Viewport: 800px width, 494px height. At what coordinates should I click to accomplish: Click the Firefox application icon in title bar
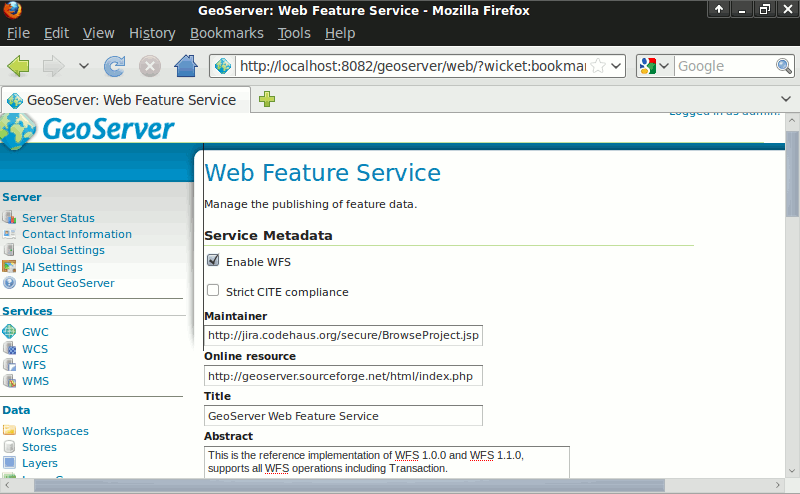[12, 10]
